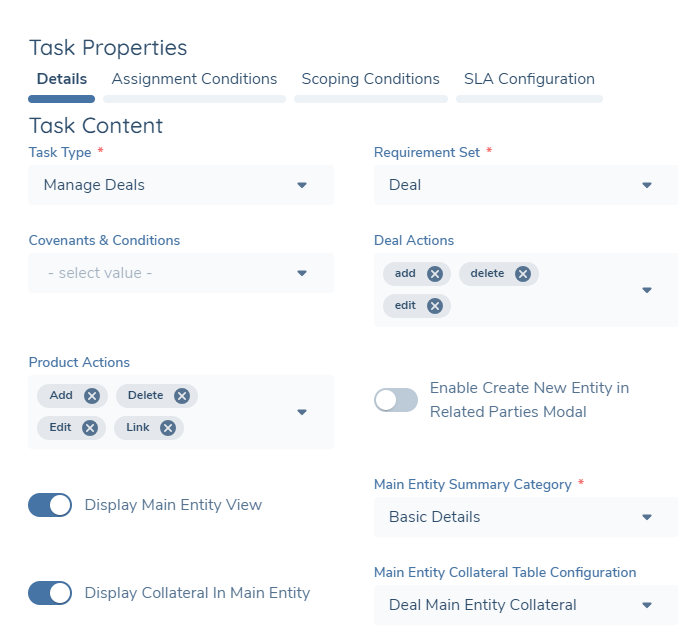This screenshot has height=636, width=678.
Task: Remove the 'Add' chip from Product Actions
Action: pyautogui.click(x=92, y=396)
